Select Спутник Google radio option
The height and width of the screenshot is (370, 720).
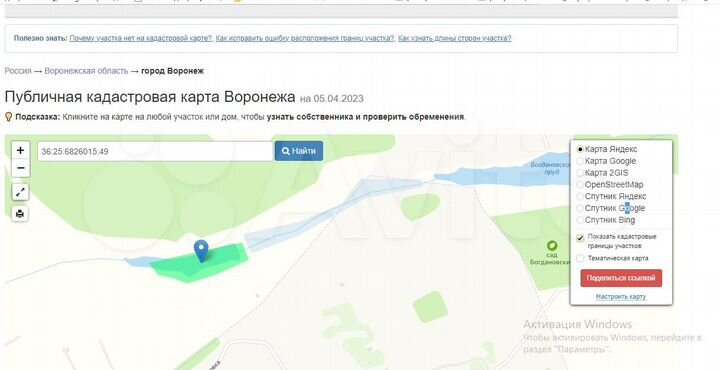580,208
